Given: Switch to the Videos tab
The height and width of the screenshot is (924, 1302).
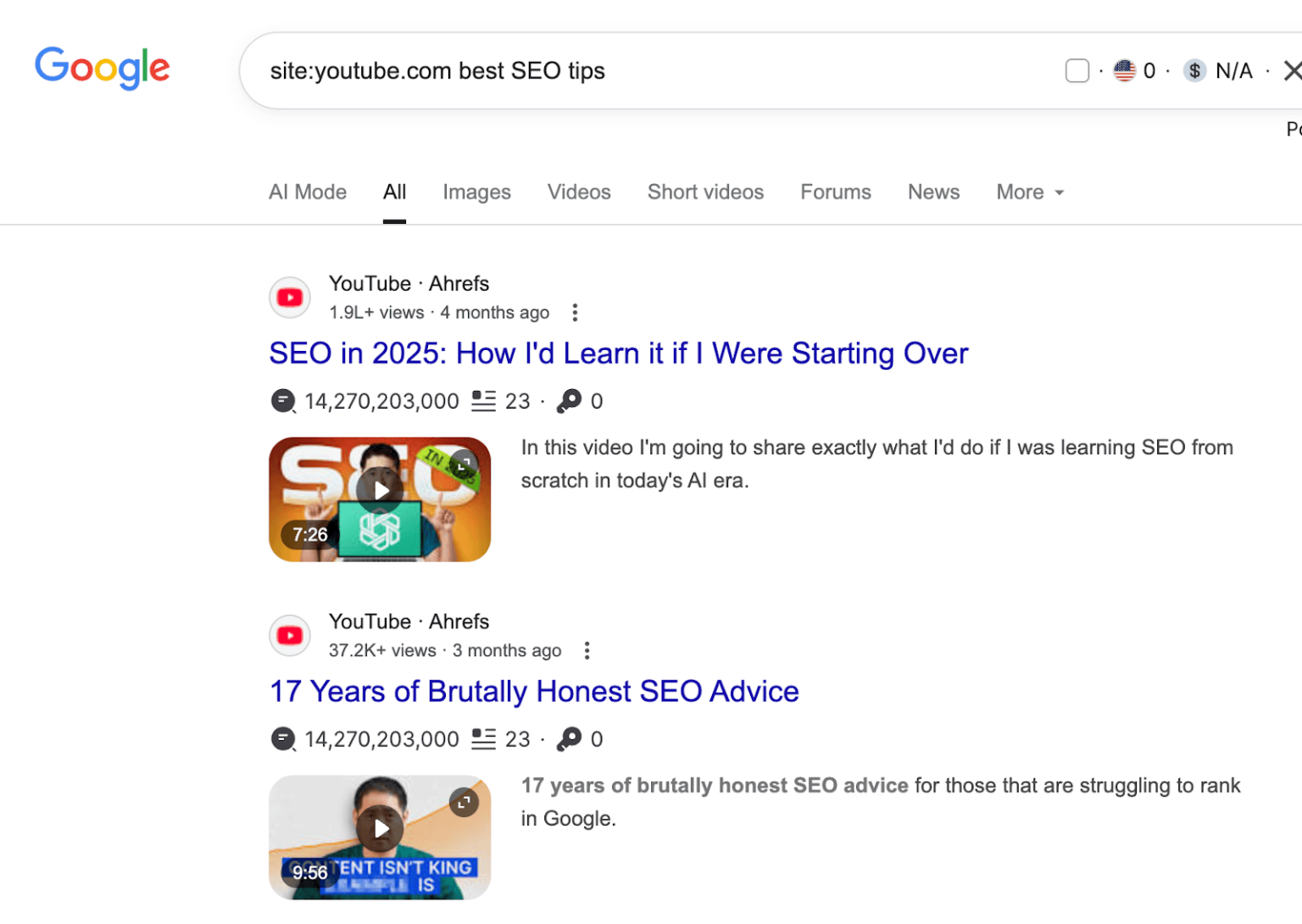Looking at the screenshot, I should [579, 192].
